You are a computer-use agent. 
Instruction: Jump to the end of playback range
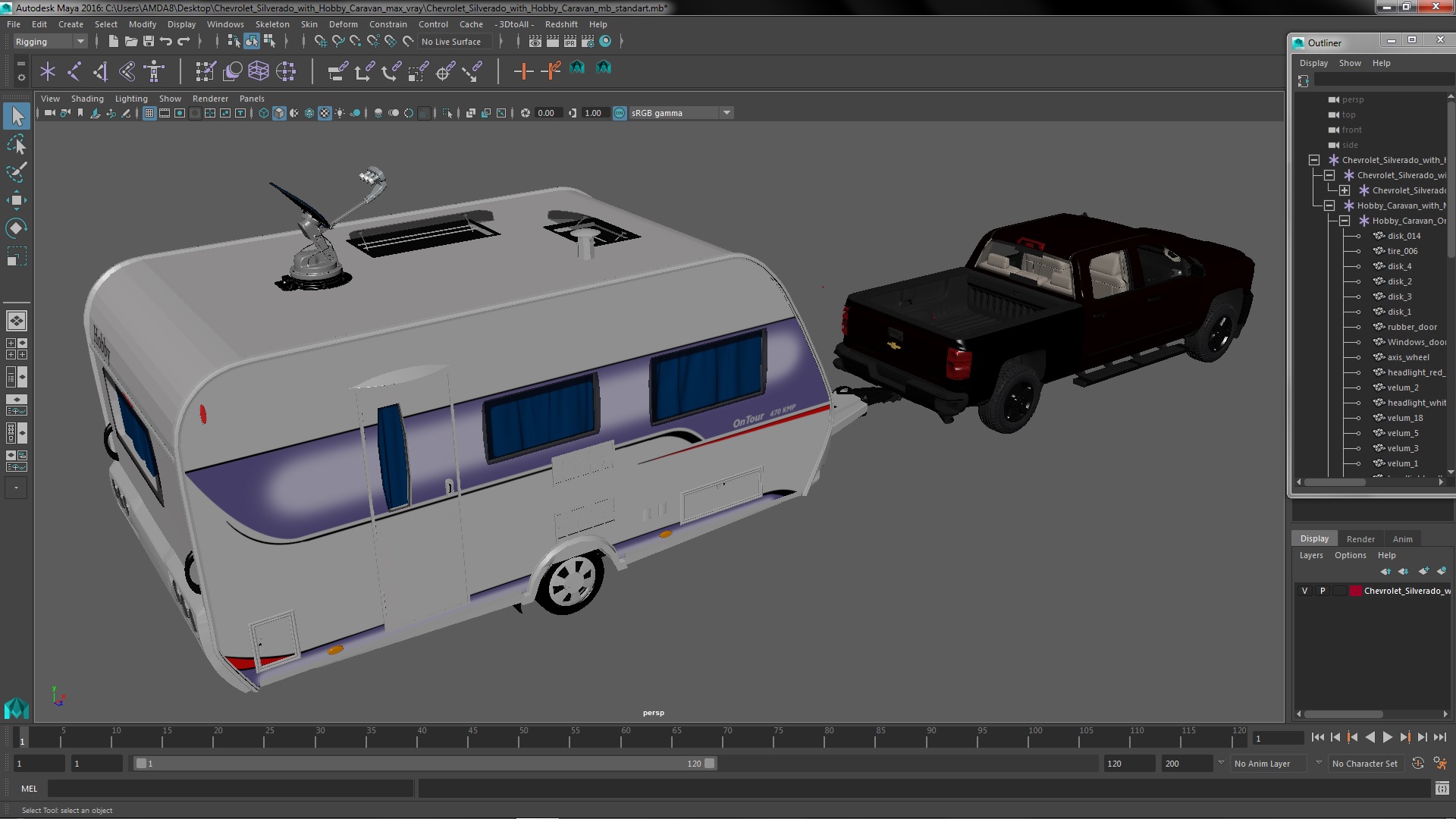pyautogui.click(x=1439, y=737)
